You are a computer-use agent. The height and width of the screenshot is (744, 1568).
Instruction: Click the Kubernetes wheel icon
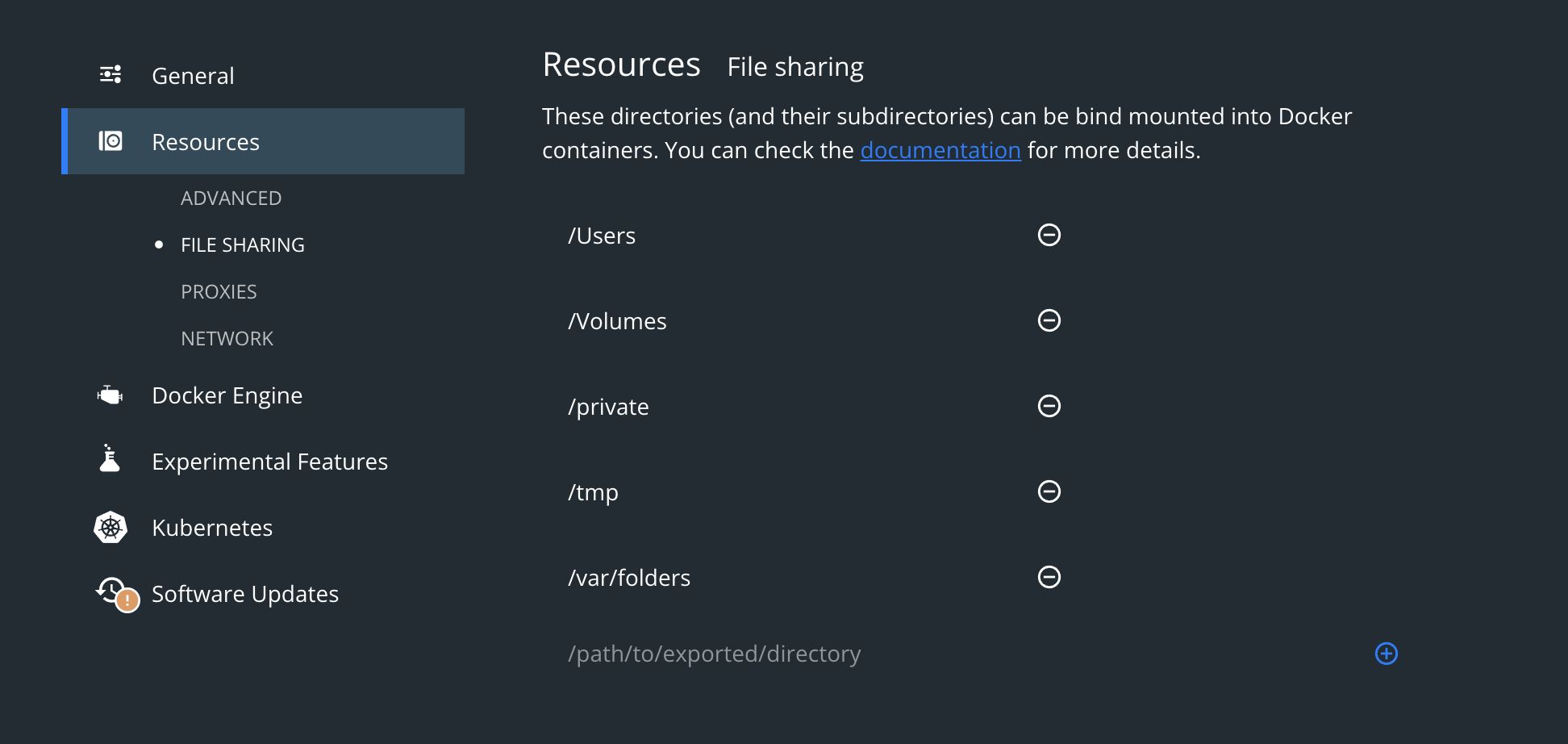(x=111, y=527)
